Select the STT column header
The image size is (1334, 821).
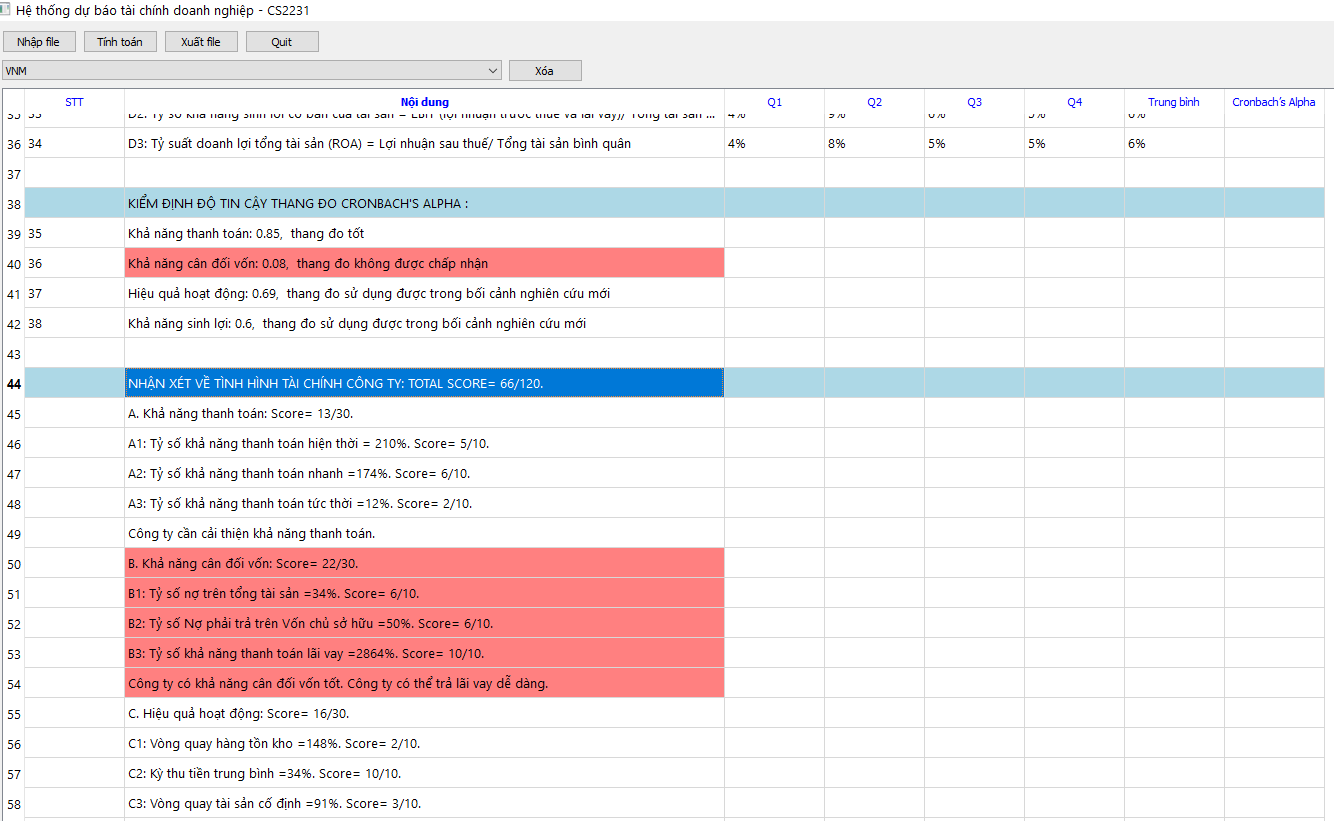tap(75, 102)
